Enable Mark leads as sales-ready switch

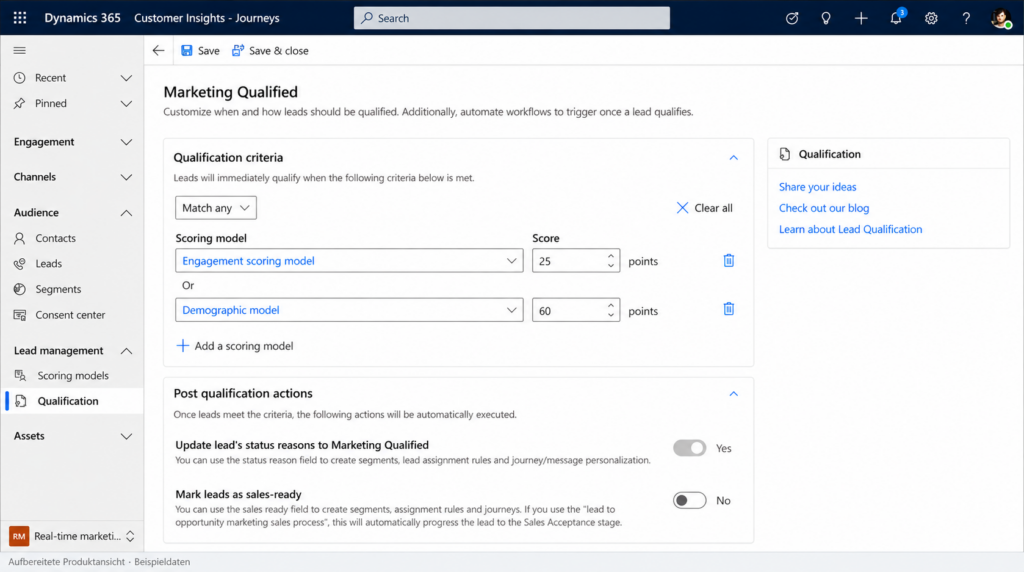click(690, 500)
